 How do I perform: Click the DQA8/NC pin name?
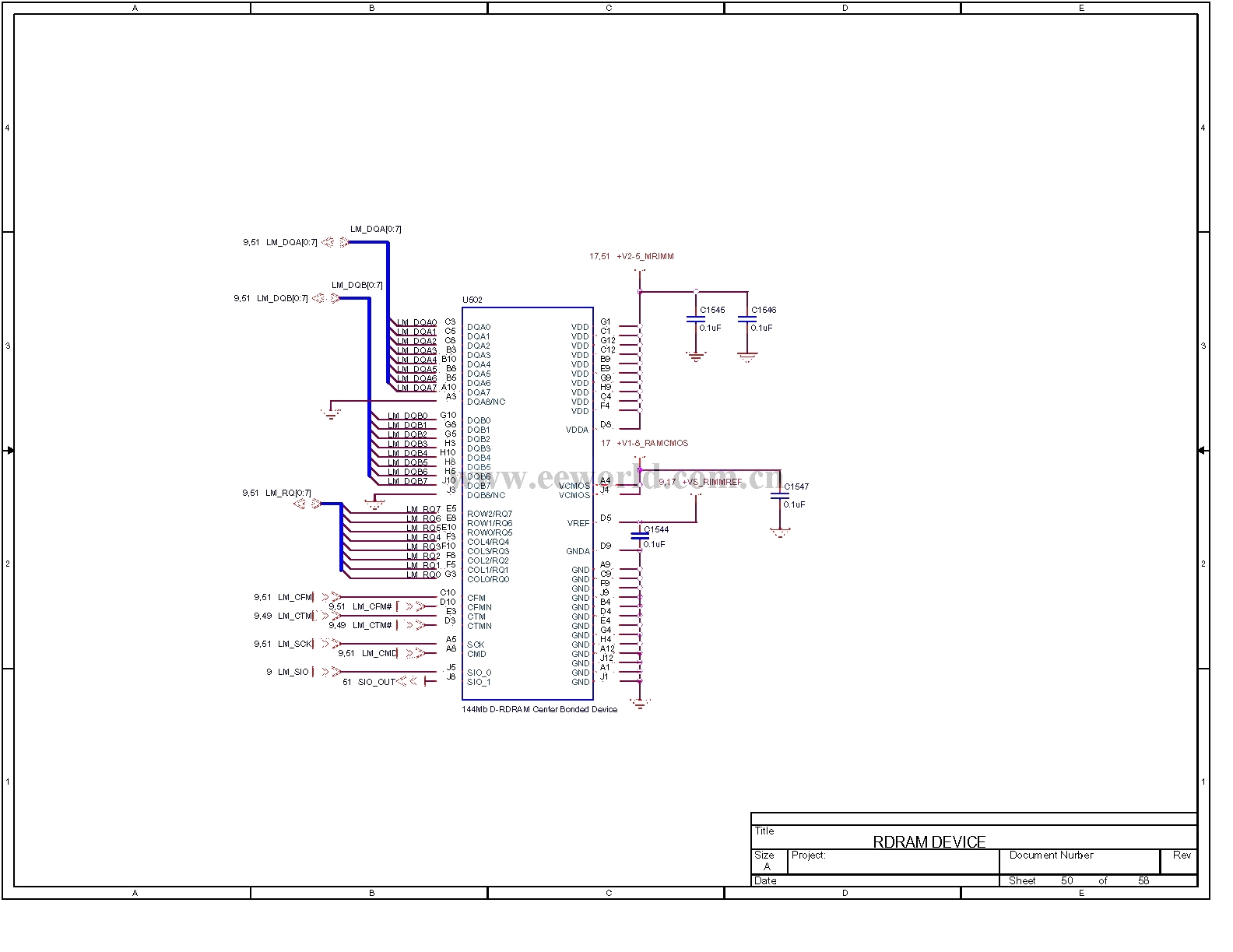tap(487, 402)
